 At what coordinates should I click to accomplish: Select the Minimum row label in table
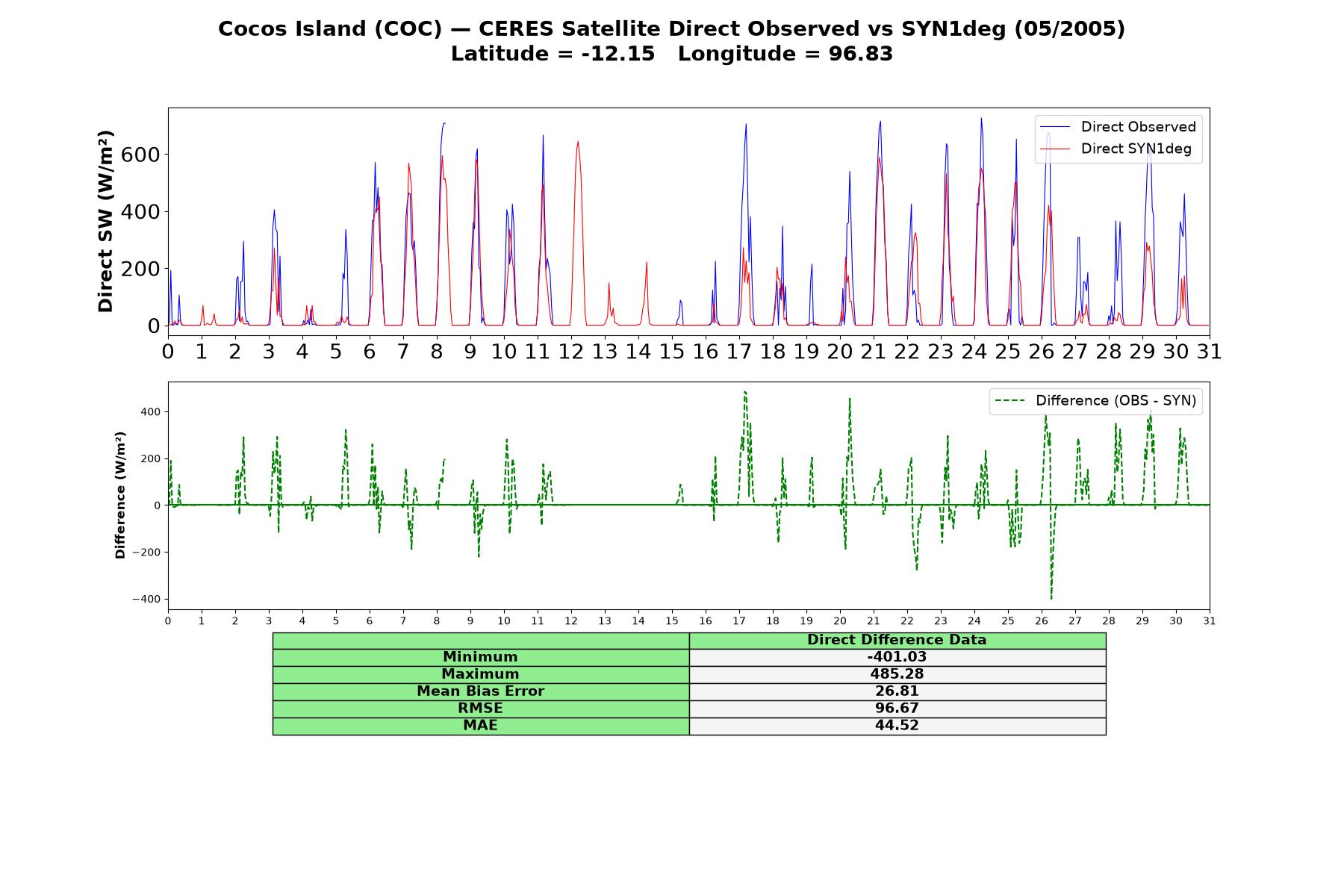(x=481, y=657)
